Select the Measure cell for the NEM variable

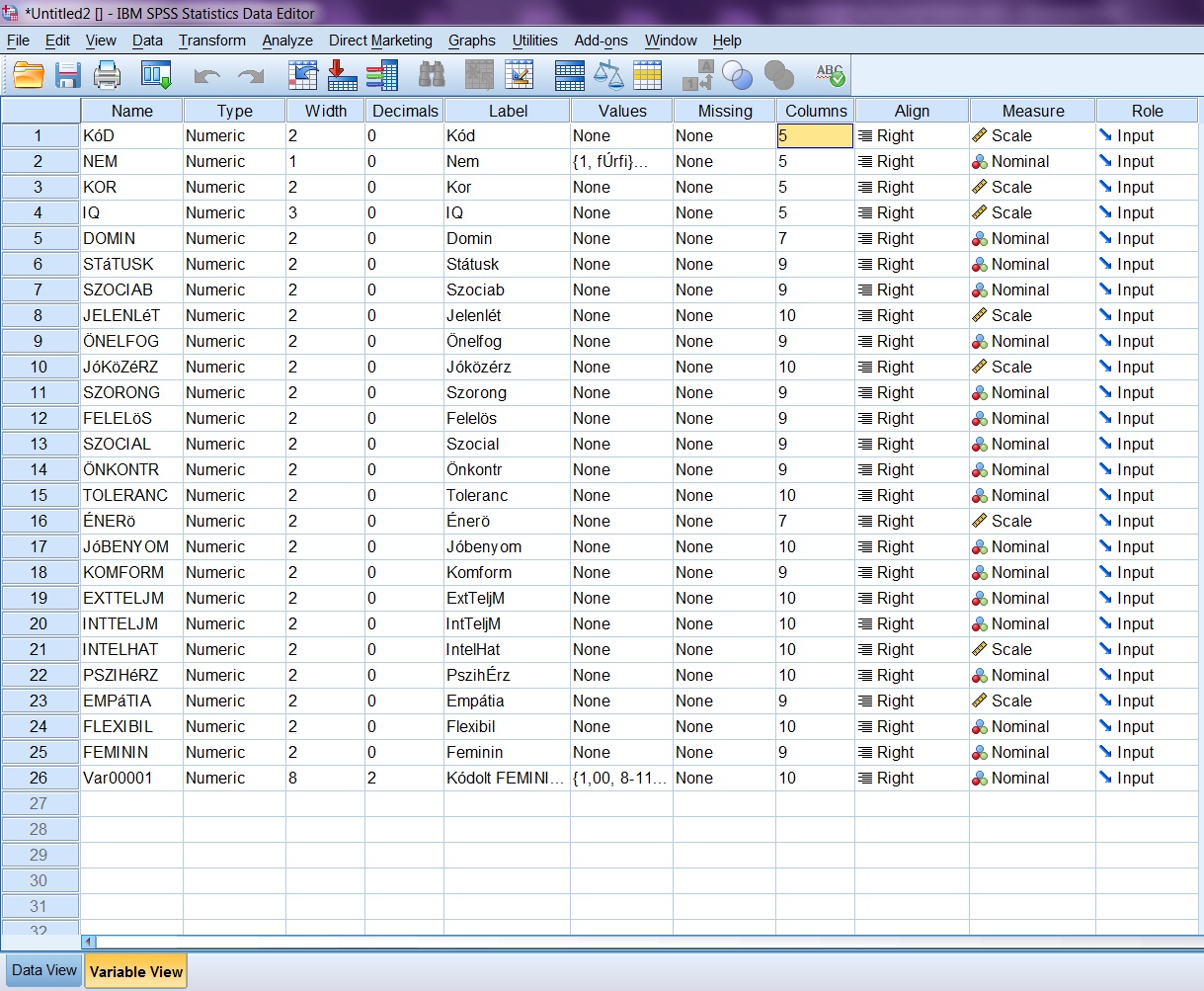point(1032,162)
